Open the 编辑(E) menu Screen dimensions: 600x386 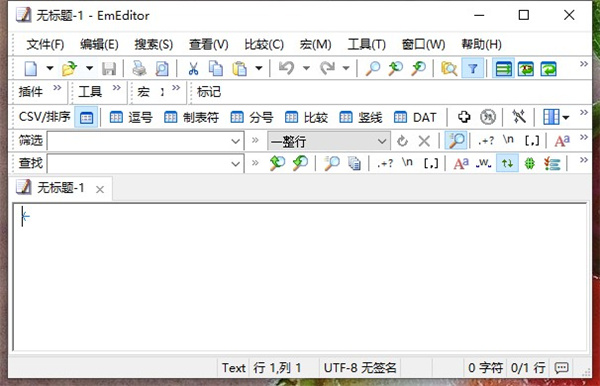[99, 44]
